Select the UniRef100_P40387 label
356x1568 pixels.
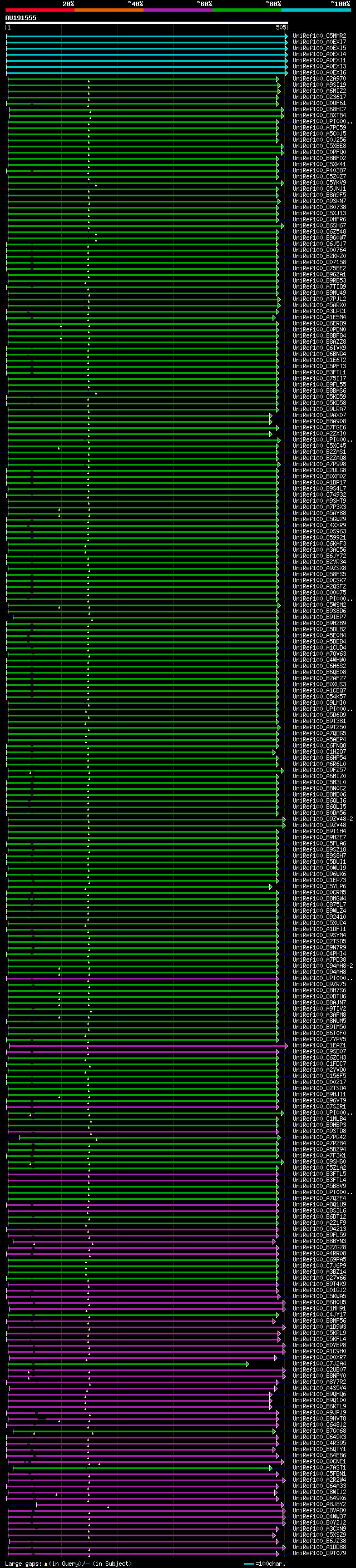click(x=319, y=170)
